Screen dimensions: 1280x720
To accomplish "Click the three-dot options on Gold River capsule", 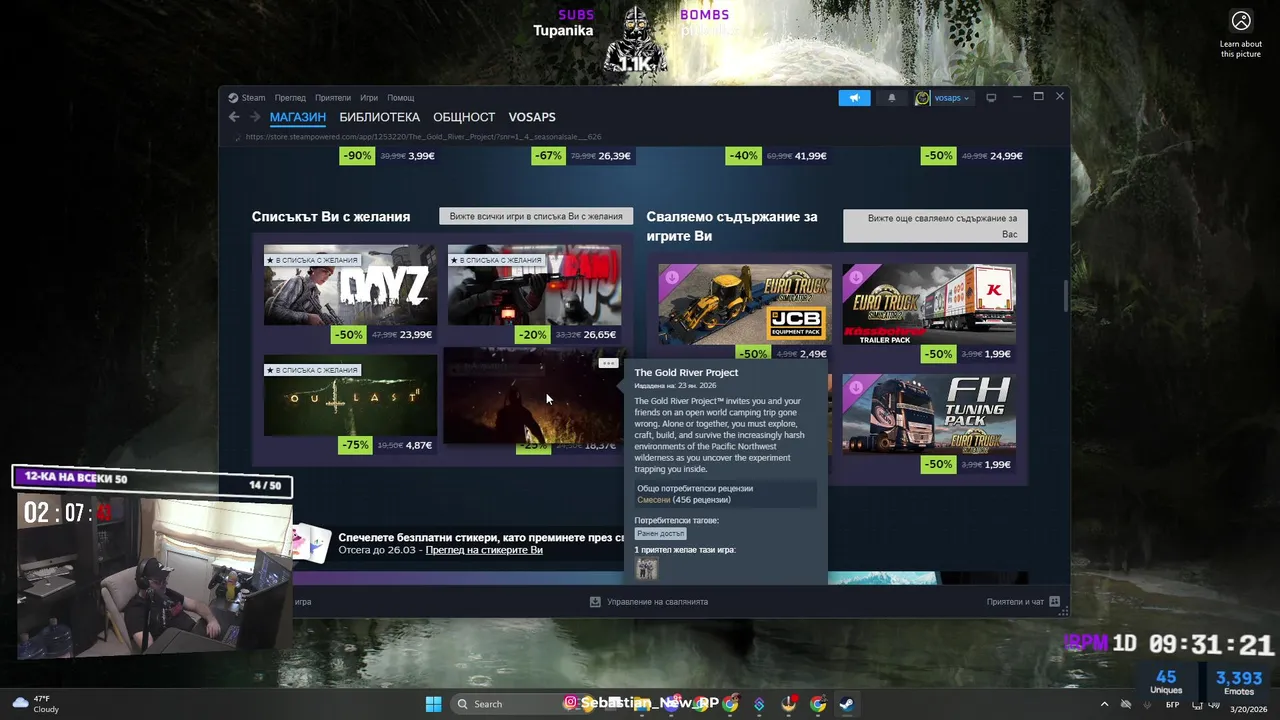I will pyautogui.click(x=608, y=363).
